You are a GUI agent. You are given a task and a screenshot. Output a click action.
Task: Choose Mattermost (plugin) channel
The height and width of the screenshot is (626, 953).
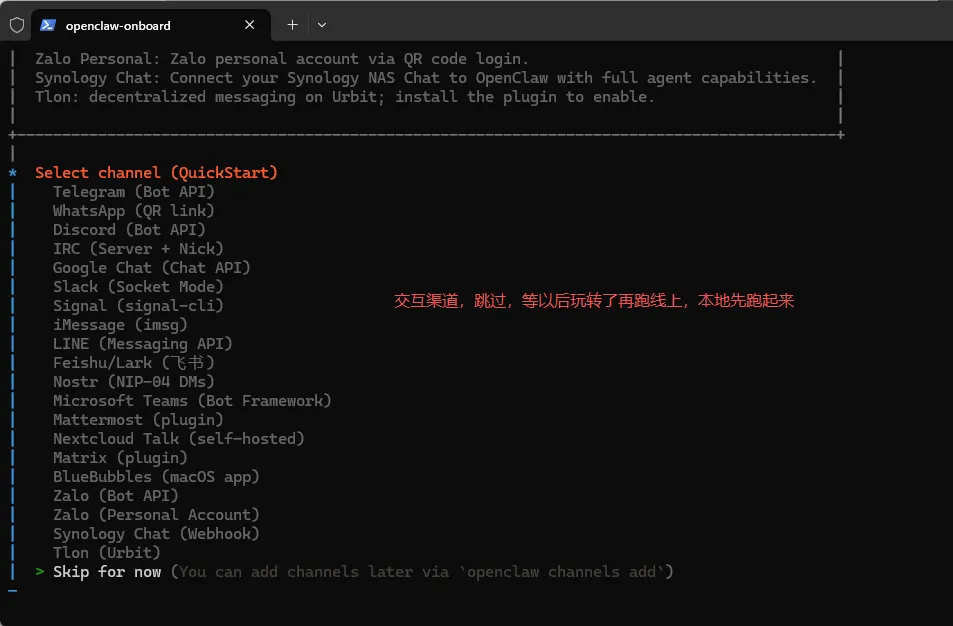coord(138,419)
